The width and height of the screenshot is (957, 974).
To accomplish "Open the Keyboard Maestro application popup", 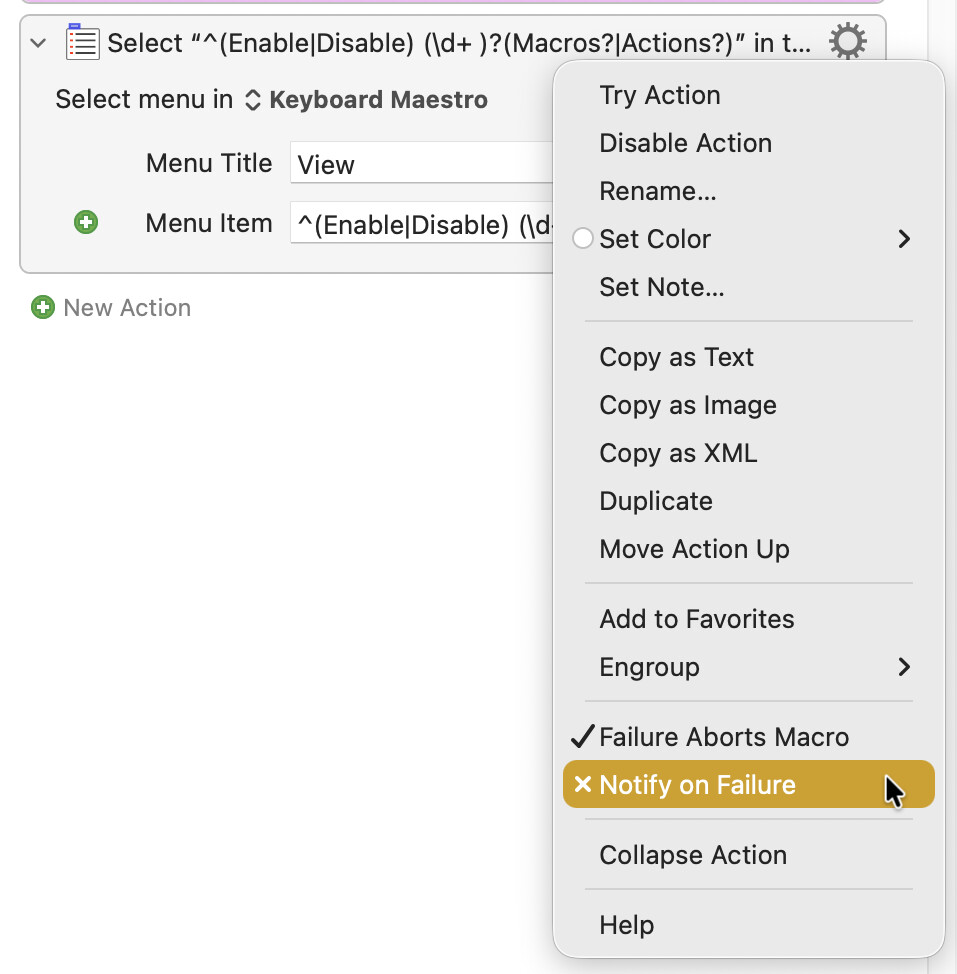I will 366,100.
